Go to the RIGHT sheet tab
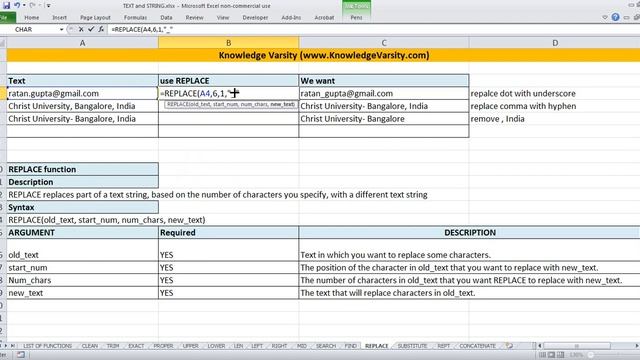Image resolution: width=640 pixels, height=360 pixels. tap(279, 346)
